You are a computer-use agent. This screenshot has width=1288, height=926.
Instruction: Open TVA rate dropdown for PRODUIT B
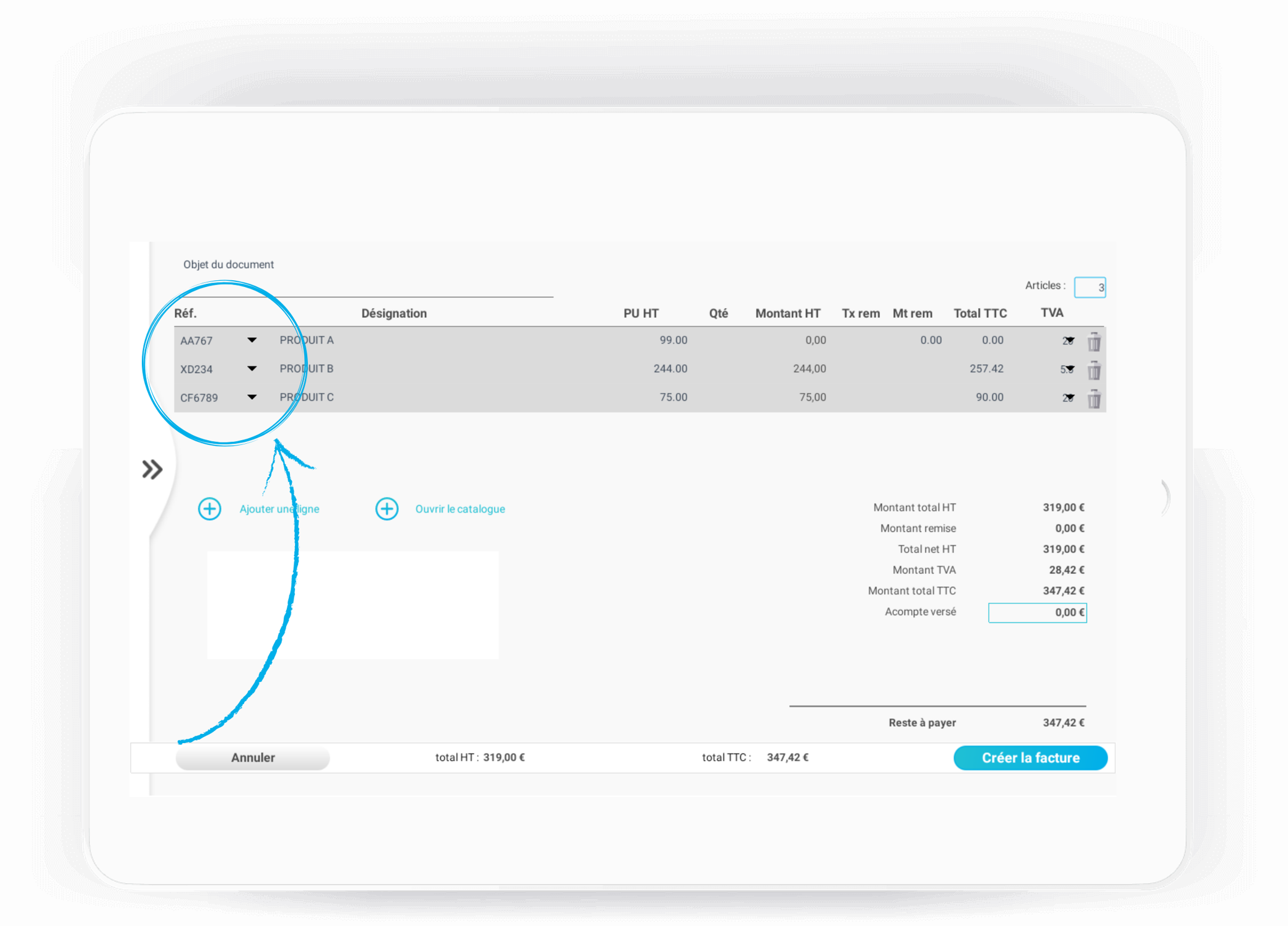point(1069,369)
